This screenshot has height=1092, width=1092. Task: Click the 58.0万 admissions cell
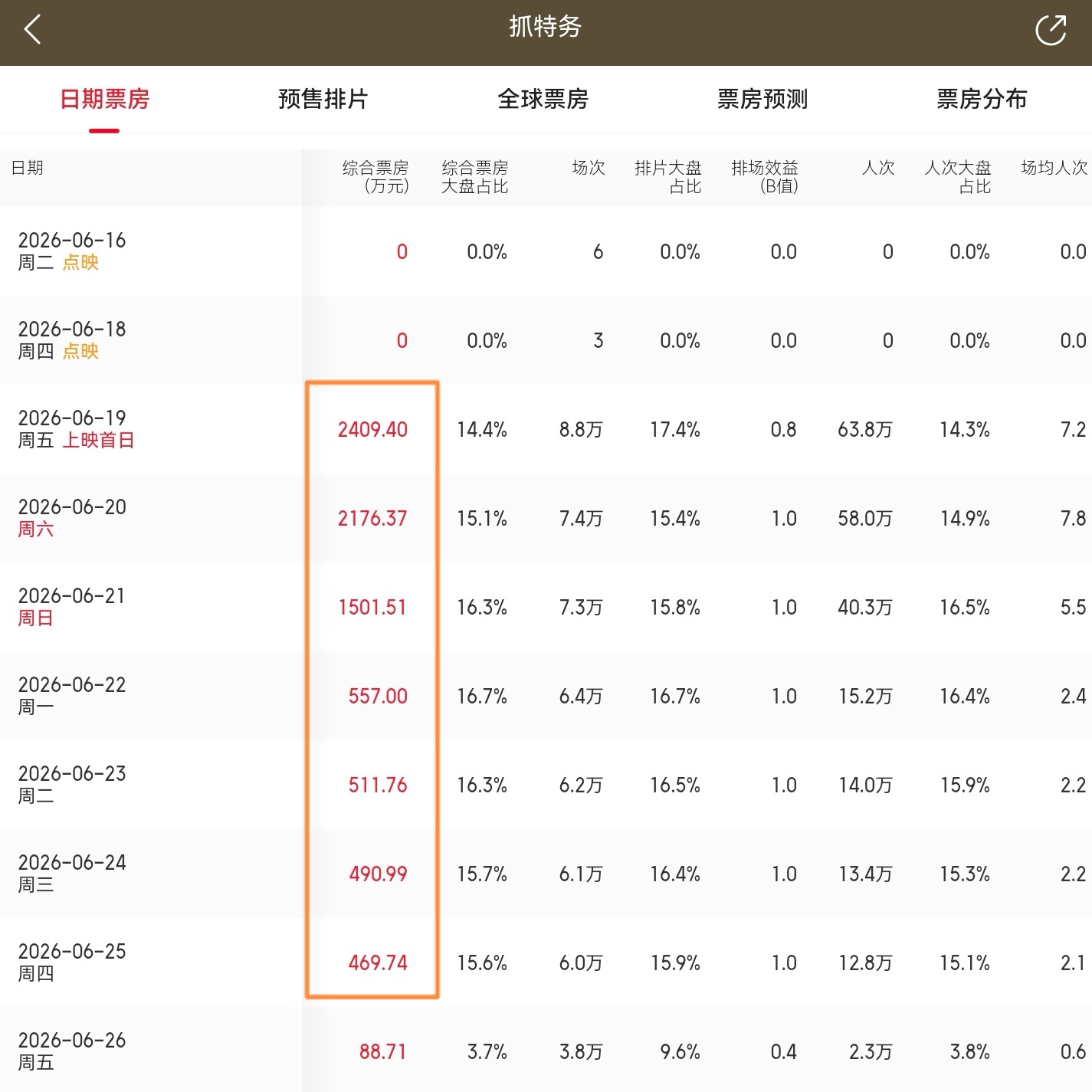(865, 518)
